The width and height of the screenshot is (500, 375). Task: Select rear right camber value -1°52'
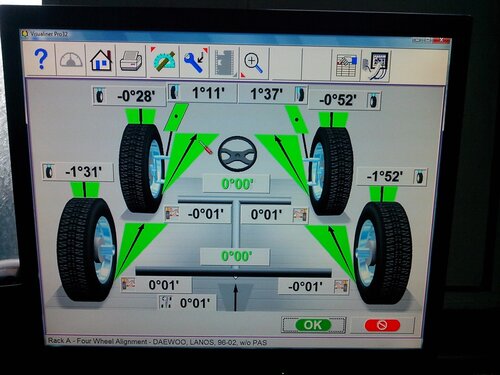coord(385,176)
